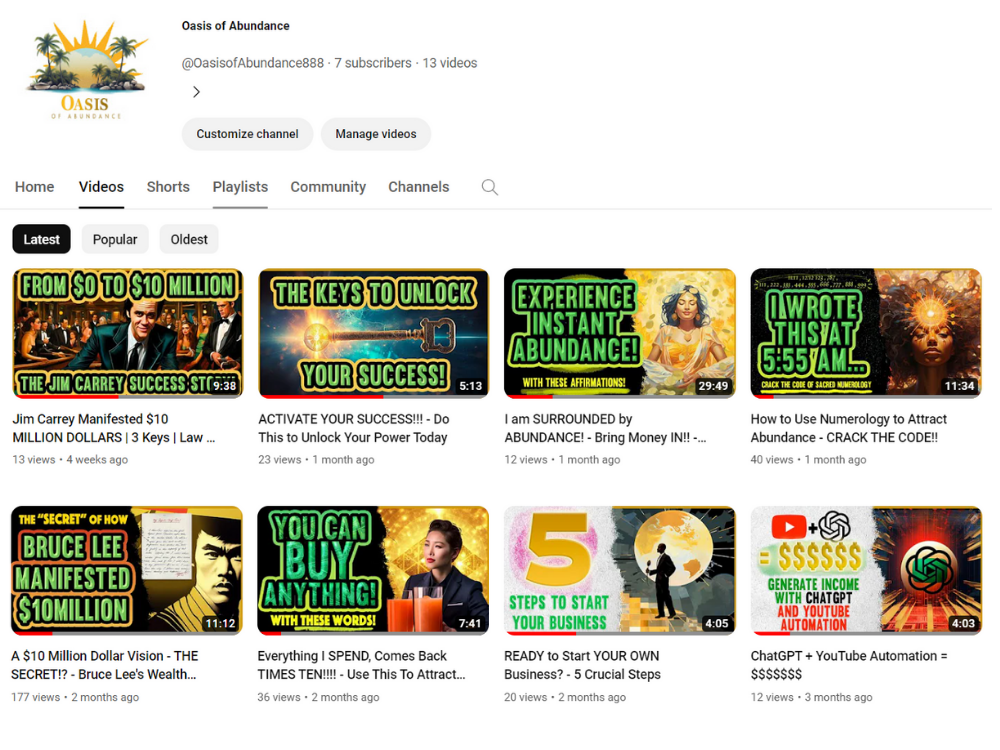Screen dimensions: 1000x750
Task: Open Jim Carrey Success Story thumbnail
Action: pos(128,334)
